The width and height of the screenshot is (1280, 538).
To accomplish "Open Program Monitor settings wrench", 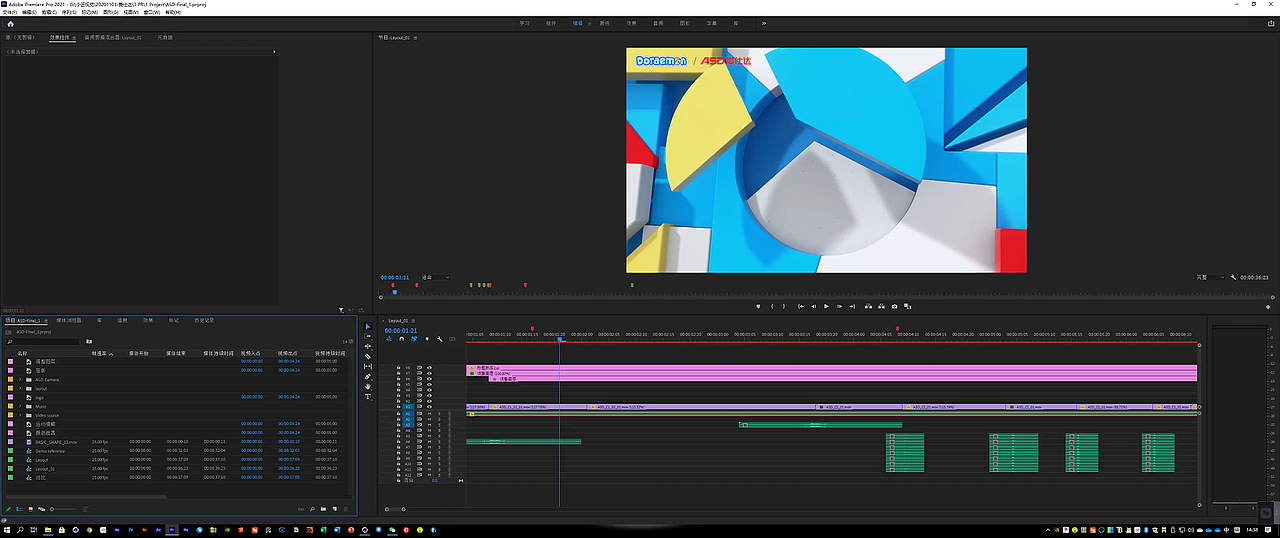I will tap(1234, 277).
